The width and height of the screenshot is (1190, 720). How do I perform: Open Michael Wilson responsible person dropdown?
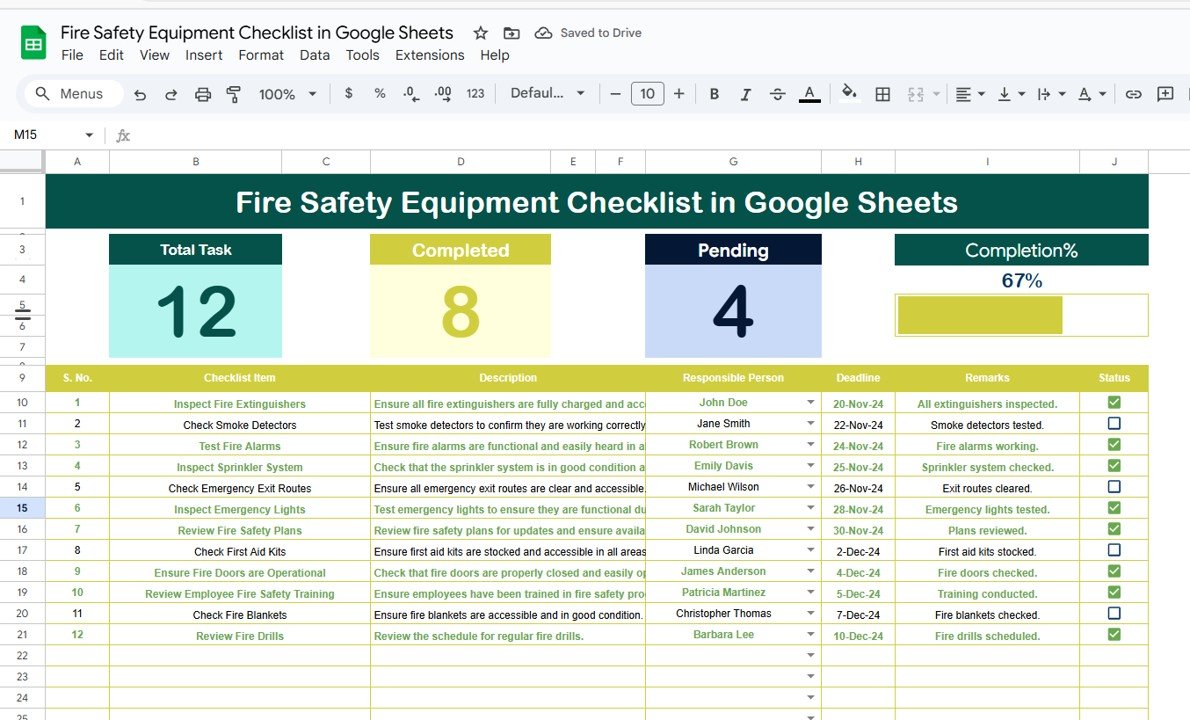point(811,486)
